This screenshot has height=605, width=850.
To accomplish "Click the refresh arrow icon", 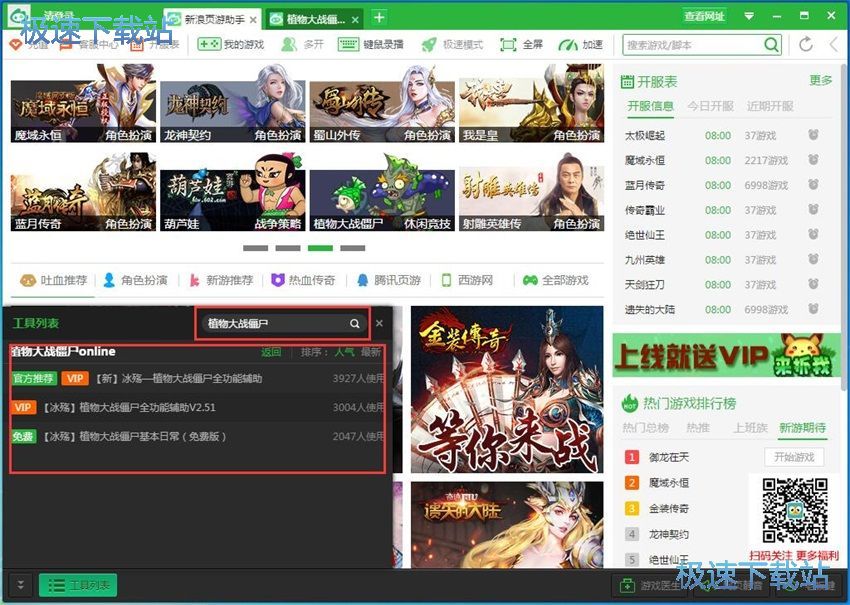I will click(806, 44).
